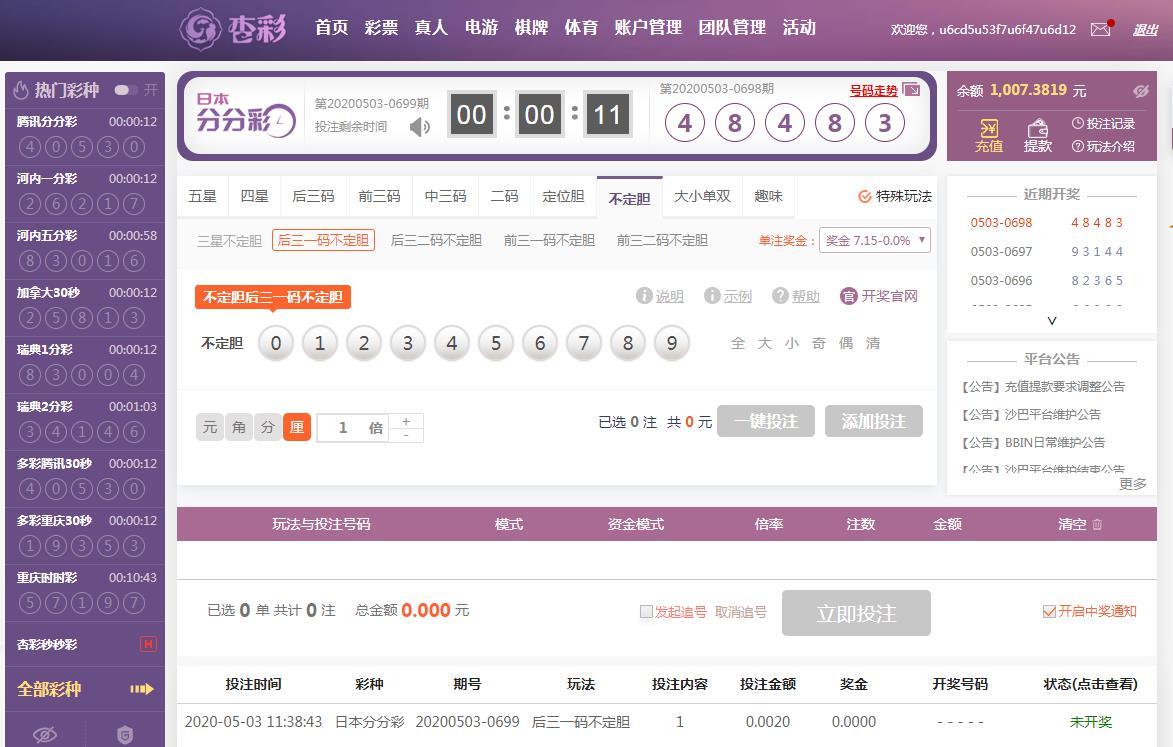The image size is (1173, 747).
Task: Uncheck 开启中奖通知 checkbox
Action: pyautogui.click(x=1050, y=612)
